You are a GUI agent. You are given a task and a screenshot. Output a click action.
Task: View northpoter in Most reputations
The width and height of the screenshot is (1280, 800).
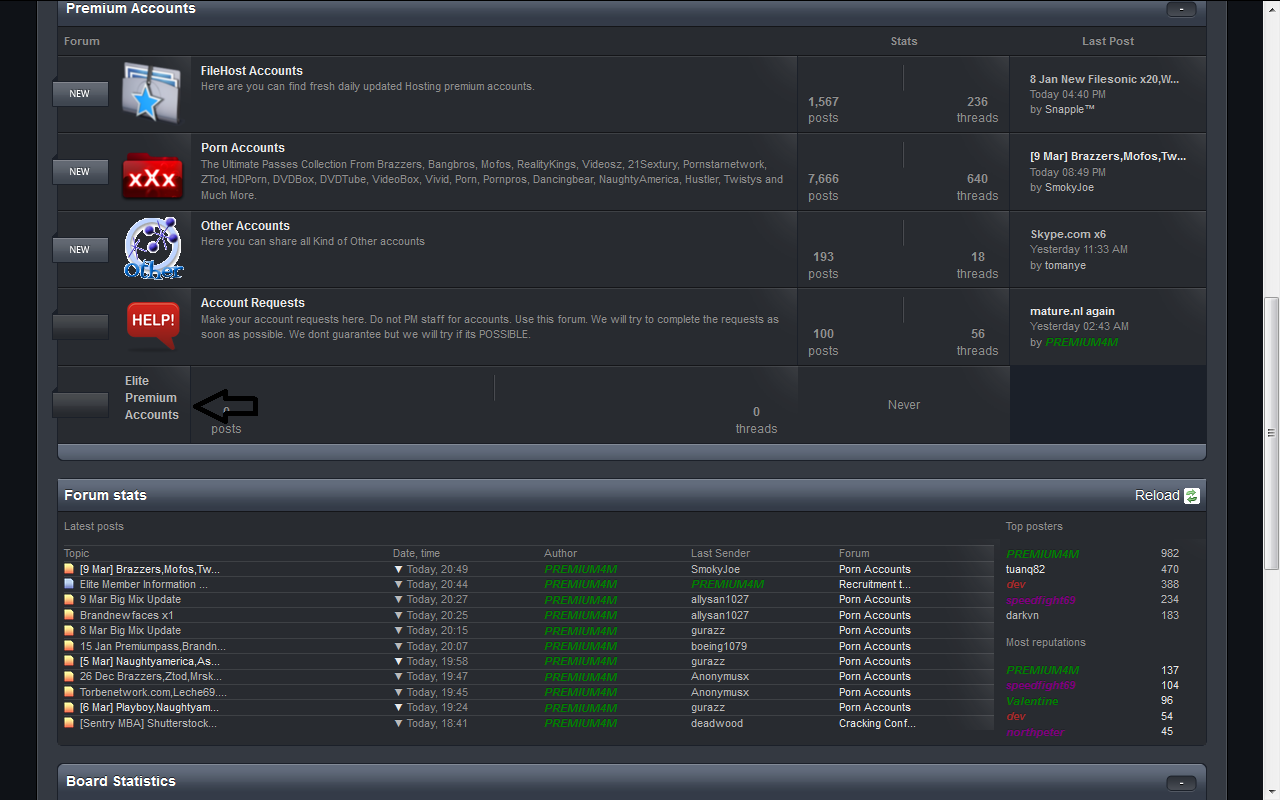[1035, 732]
